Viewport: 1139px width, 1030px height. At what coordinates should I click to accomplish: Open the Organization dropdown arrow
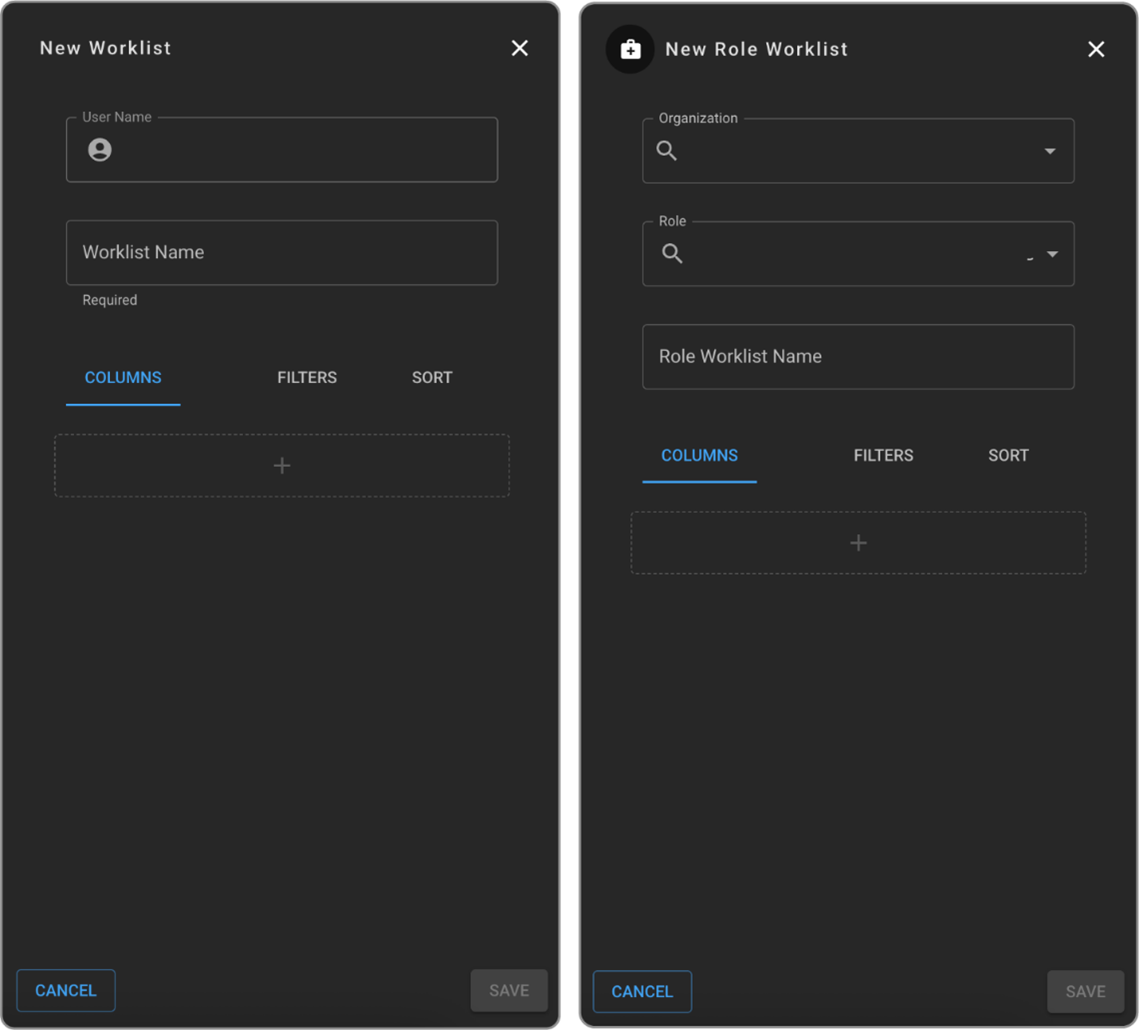pyautogui.click(x=1050, y=151)
